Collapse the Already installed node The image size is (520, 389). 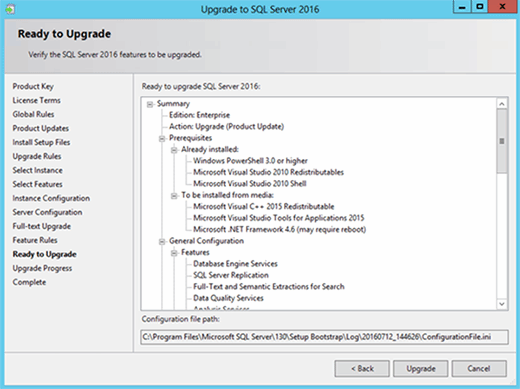pos(174,150)
